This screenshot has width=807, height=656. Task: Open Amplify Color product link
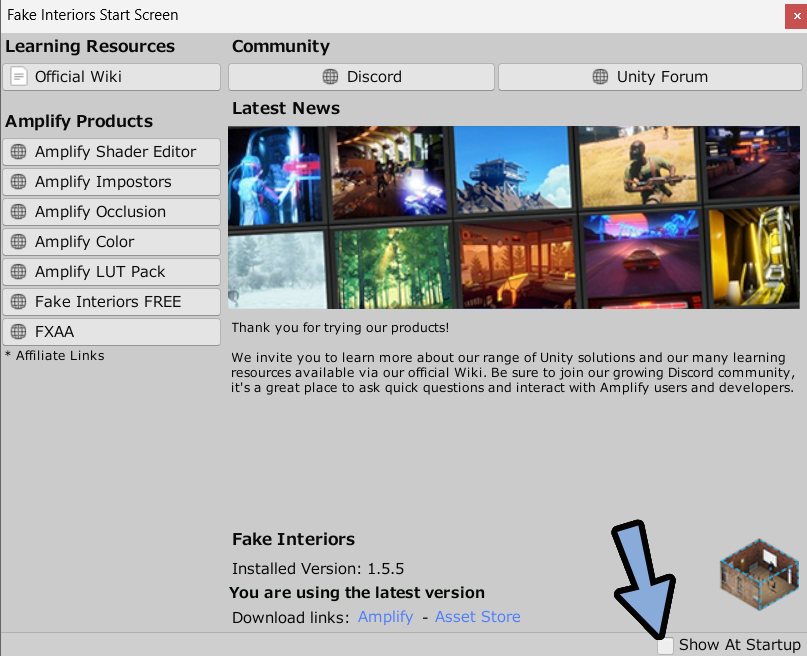click(x=111, y=242)
